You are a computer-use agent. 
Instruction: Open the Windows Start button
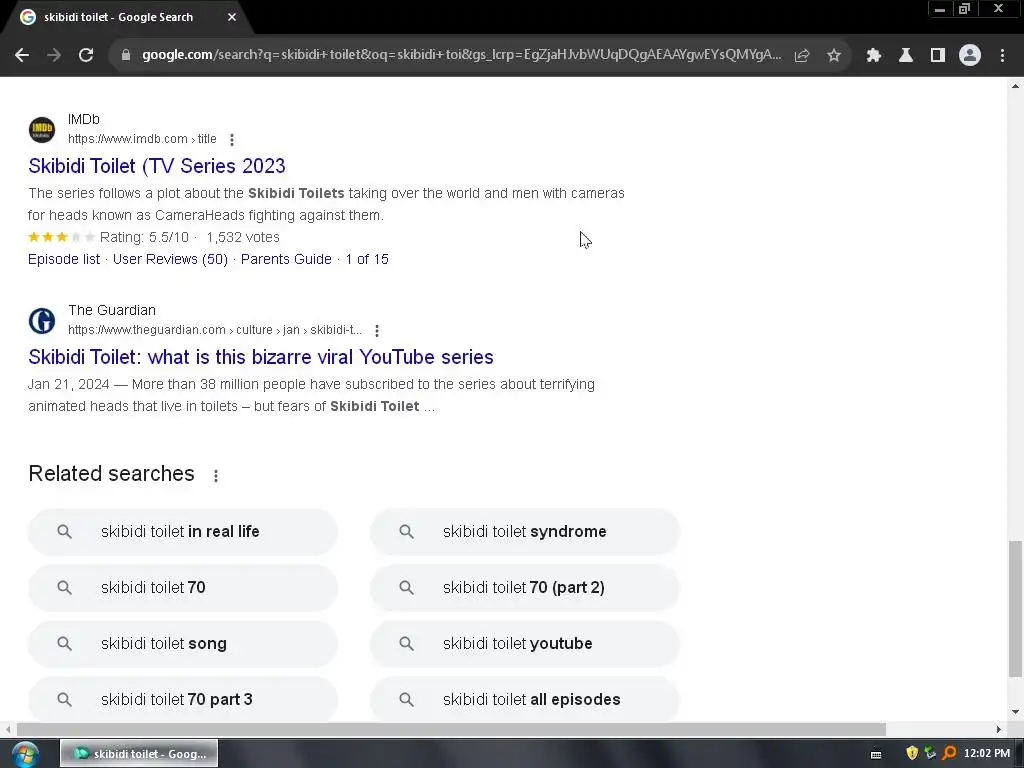click(x=25, y=754)
